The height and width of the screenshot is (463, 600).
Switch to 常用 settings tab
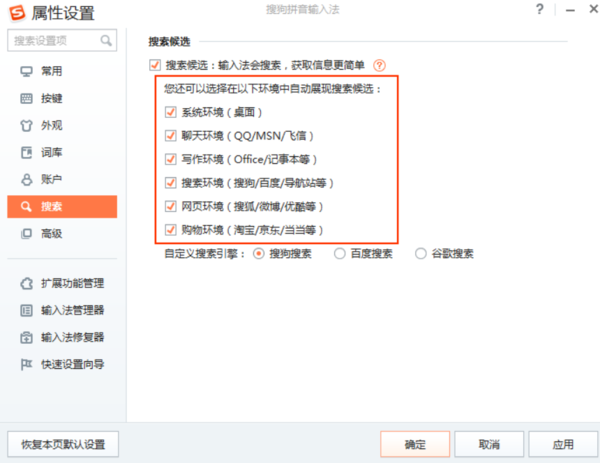pos(51,72)
